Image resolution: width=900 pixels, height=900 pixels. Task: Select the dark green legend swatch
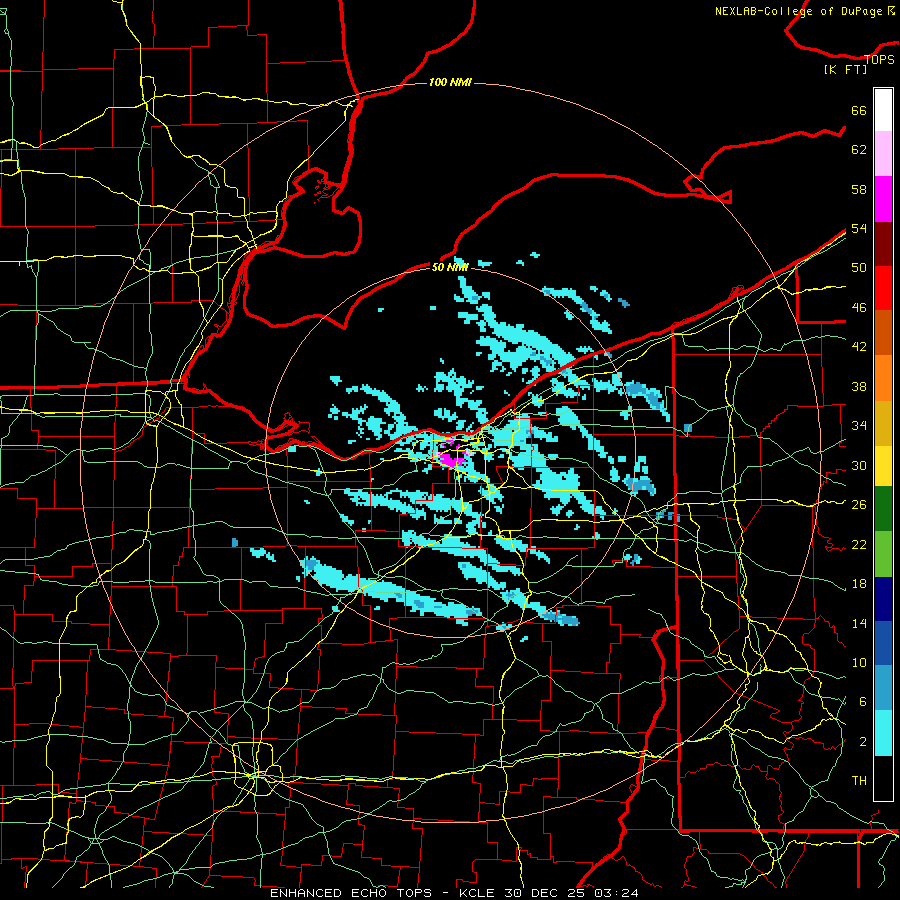pos(883,509)
